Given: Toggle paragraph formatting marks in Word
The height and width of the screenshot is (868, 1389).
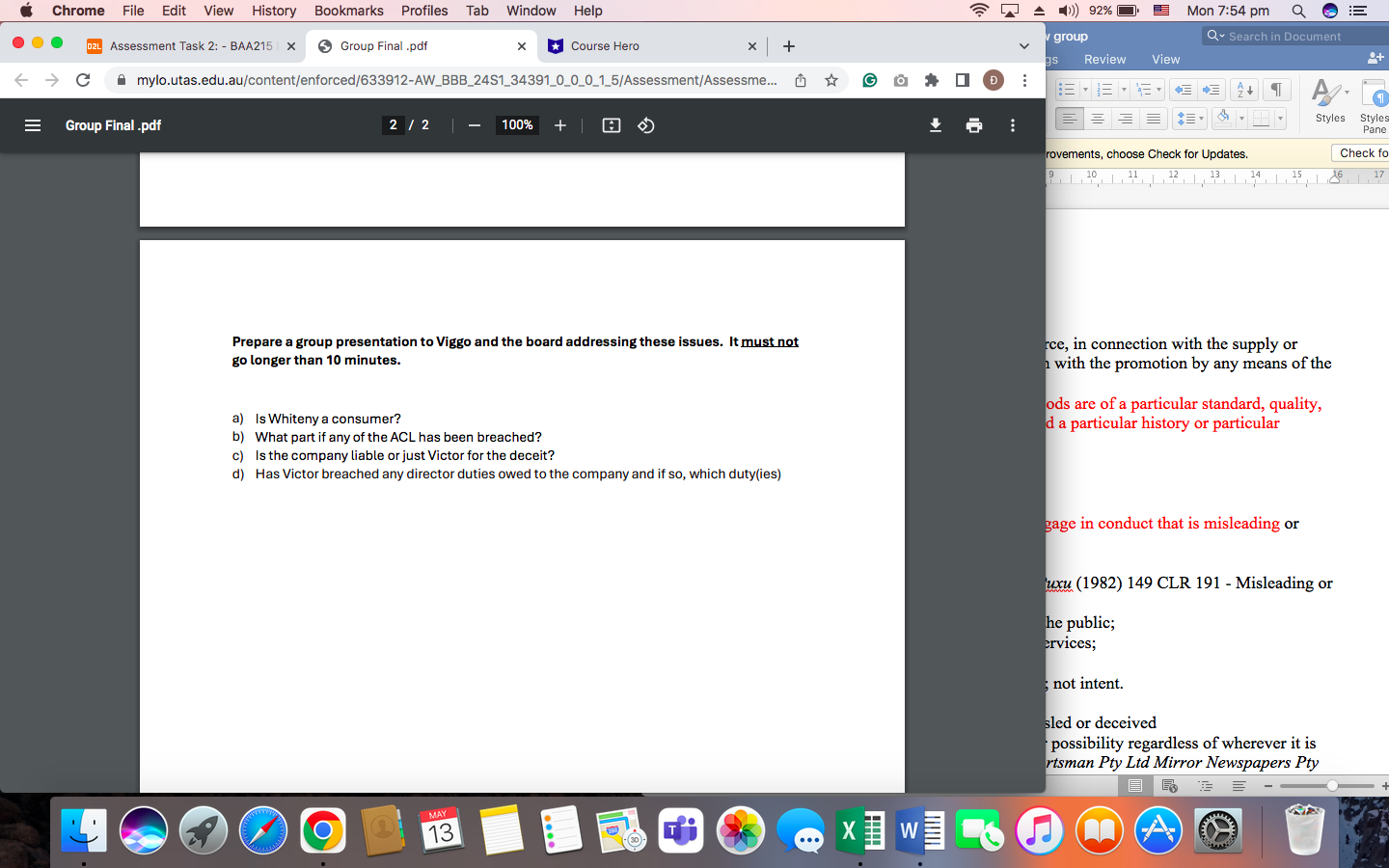Looking at the screenshot, I should point(1277,89).
